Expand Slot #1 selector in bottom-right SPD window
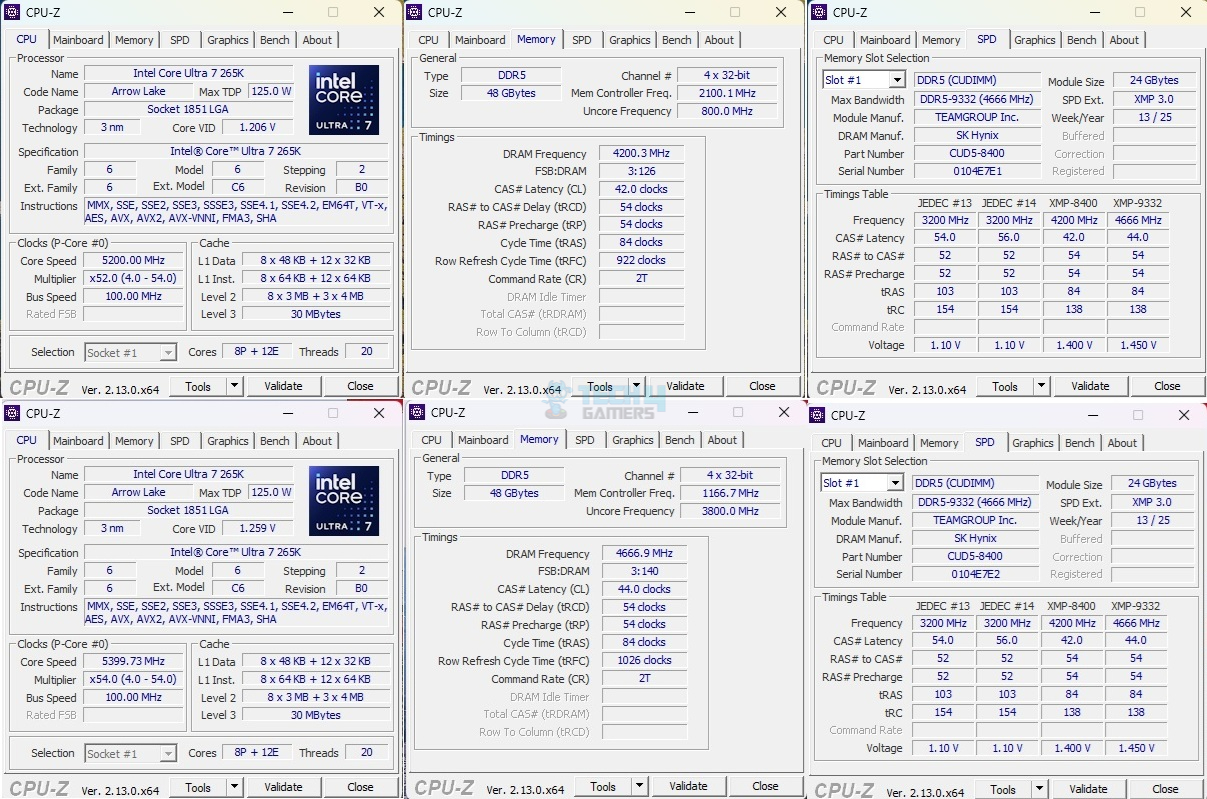Screen dimensions: 1207x799 (x=894, y=483)
